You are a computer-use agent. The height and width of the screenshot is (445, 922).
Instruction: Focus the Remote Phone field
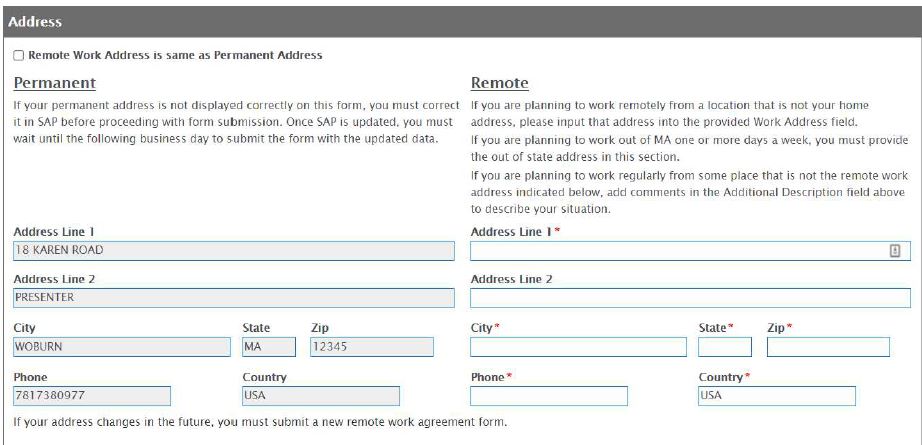click(x=548, y=396)
